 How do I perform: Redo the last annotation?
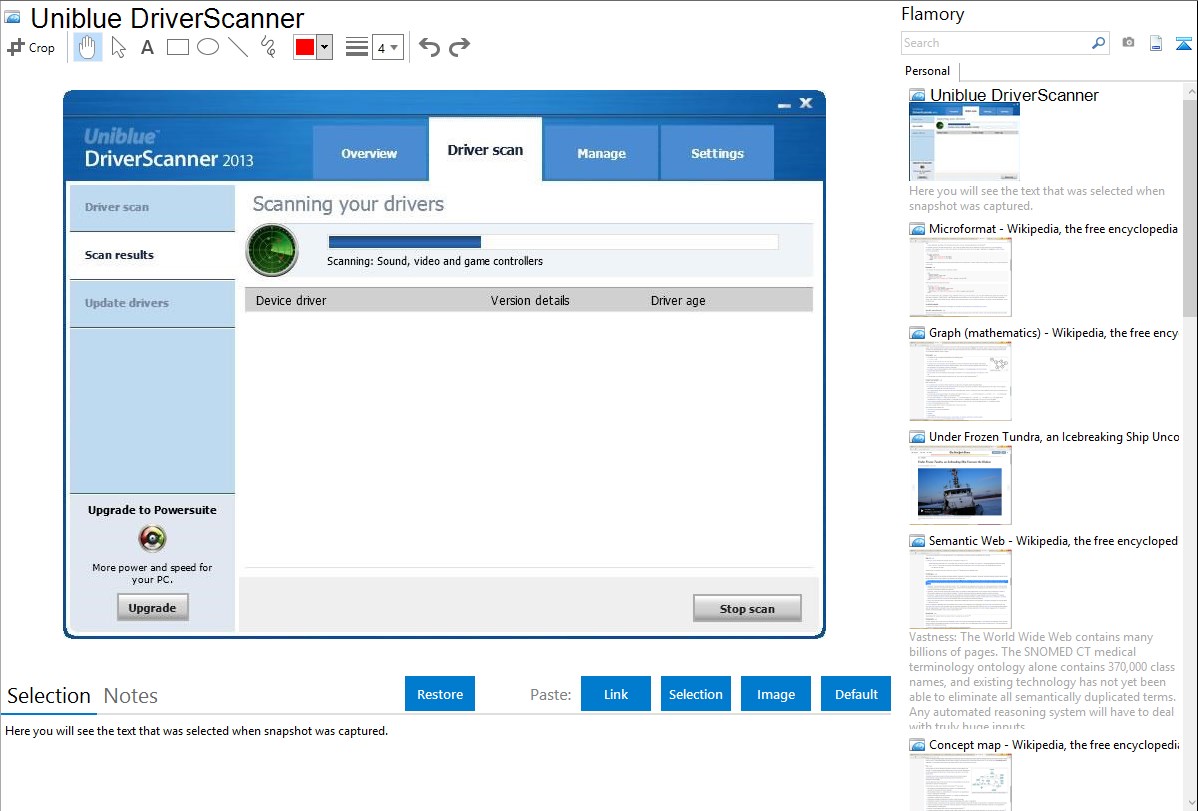[459, 47]
